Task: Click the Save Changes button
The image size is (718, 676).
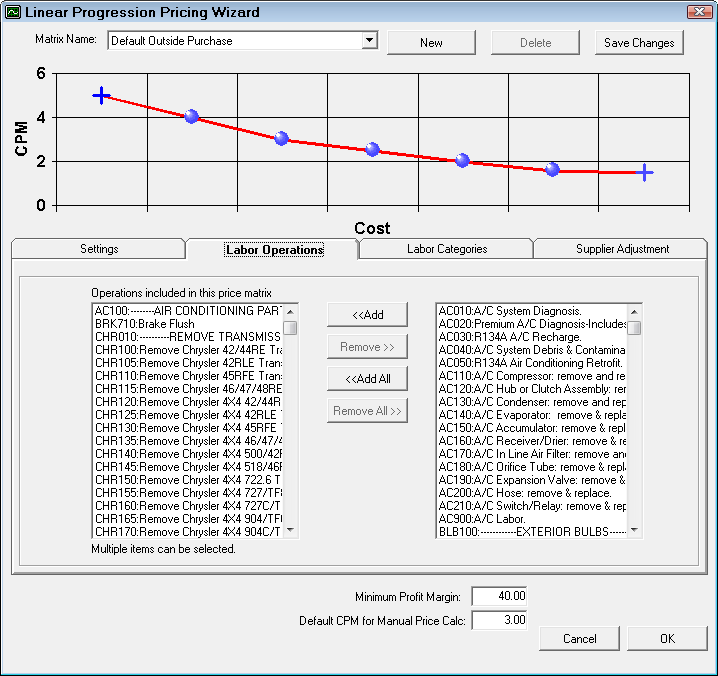Action: [639, 43]
